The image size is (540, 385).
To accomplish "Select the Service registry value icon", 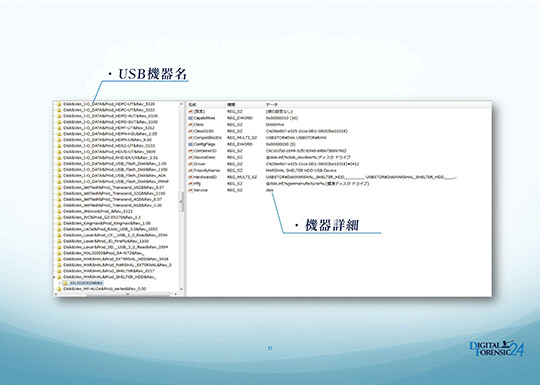I will (x=190, y=190).
